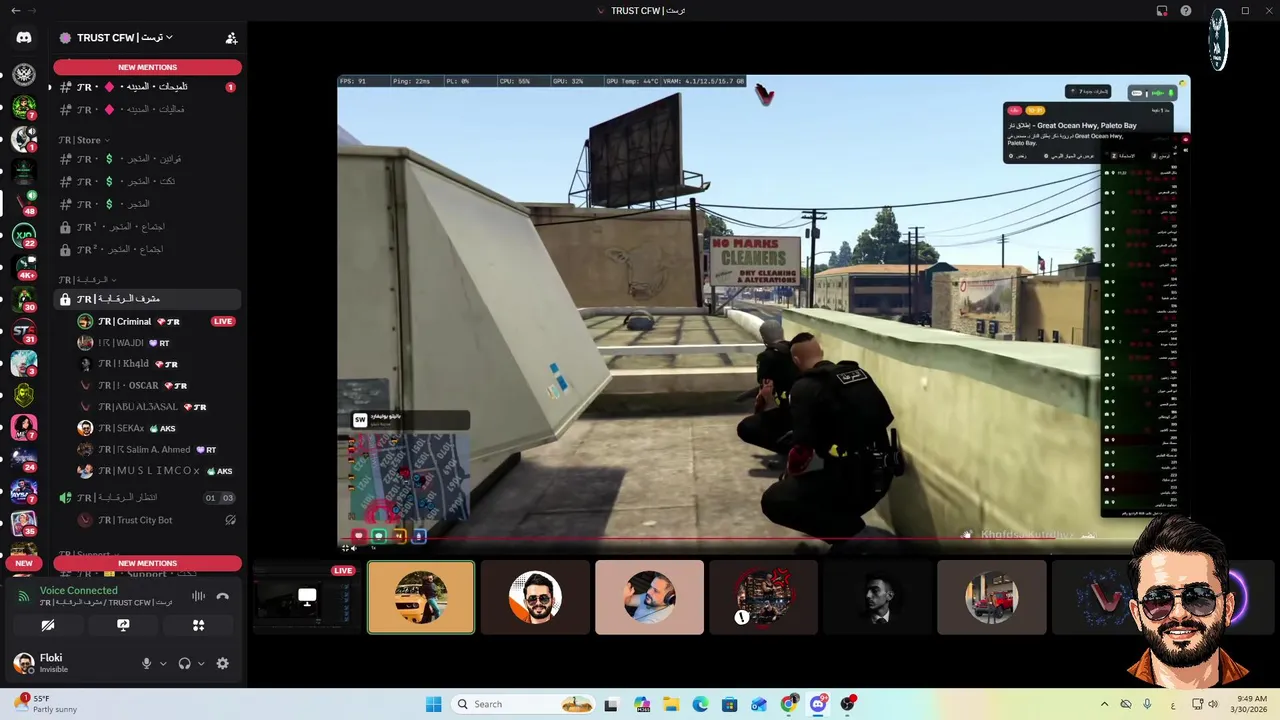Open the green server icon with badge 7
1280x720 pixels.
[x=24, y=106]
